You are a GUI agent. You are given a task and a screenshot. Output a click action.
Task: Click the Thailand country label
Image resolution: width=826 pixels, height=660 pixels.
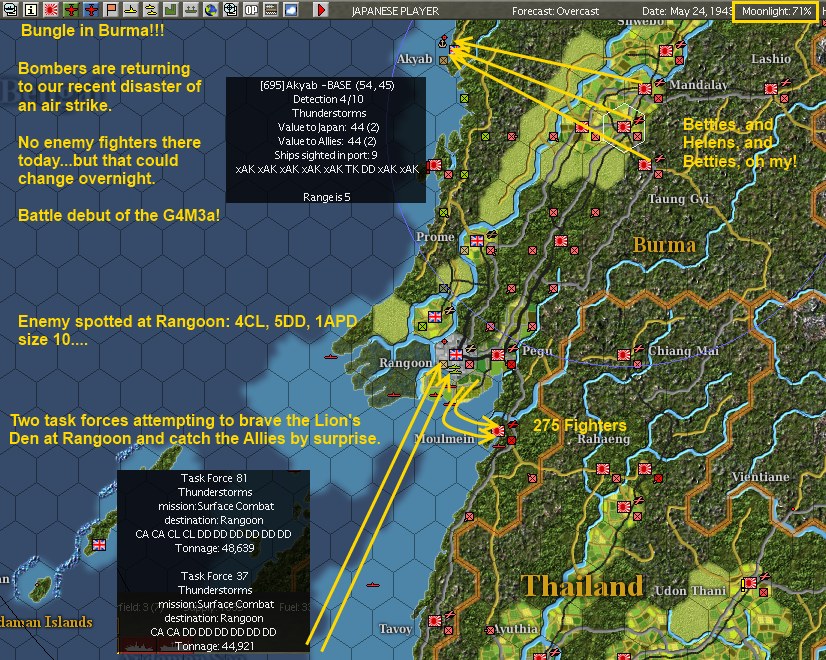coord(582,586)
